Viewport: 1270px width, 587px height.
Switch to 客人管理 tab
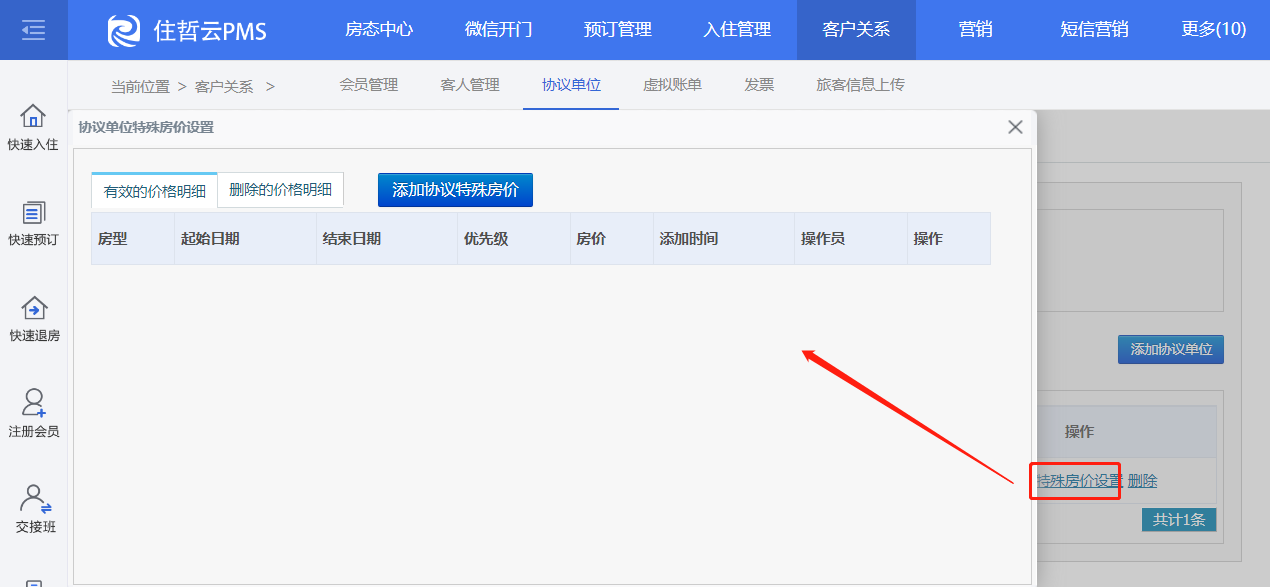470,85
